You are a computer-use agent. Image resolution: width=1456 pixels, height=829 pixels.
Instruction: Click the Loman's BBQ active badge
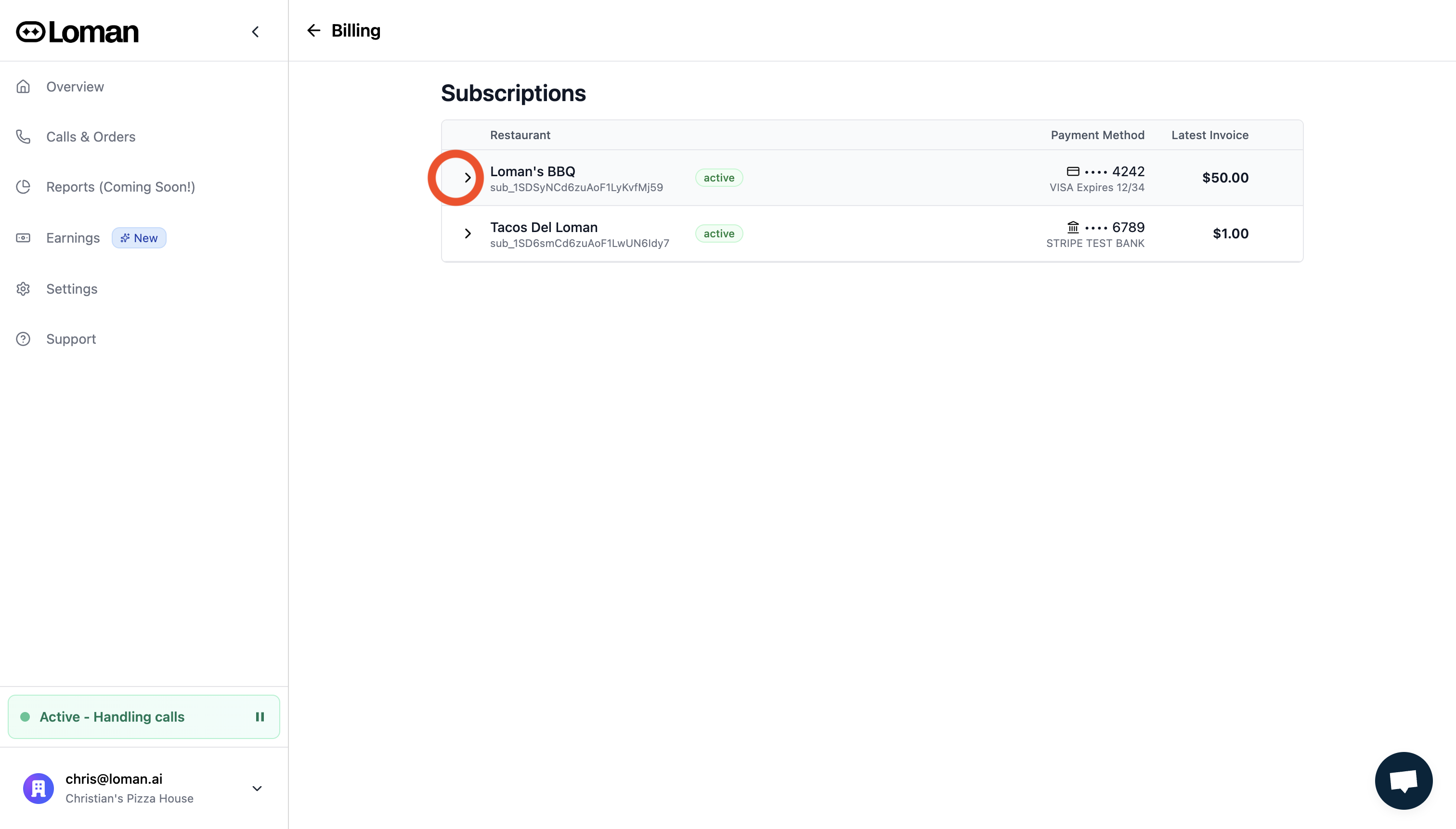[718, 178]
